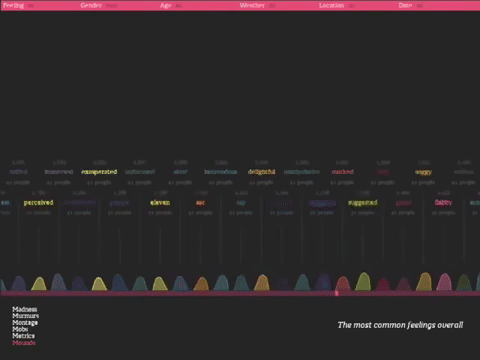The width and height of the screenshot is (480, 360).
Task: Click the 'eleven' feeling label
Action: (160, 203)
